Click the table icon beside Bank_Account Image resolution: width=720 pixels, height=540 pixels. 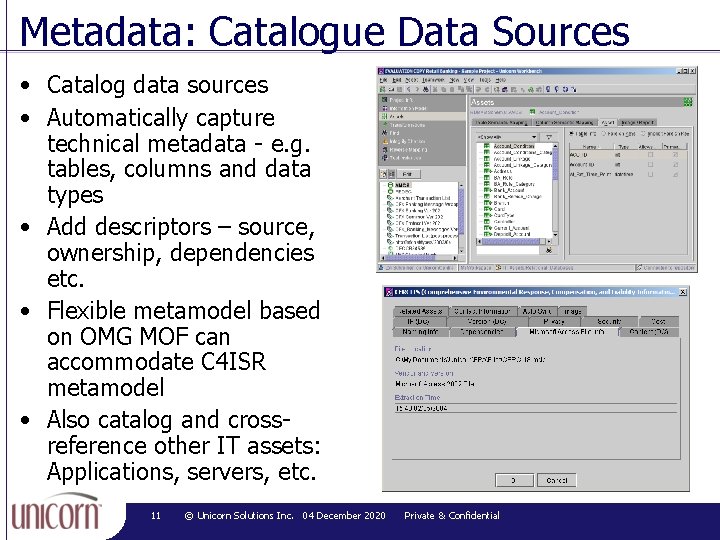point(487,190)
